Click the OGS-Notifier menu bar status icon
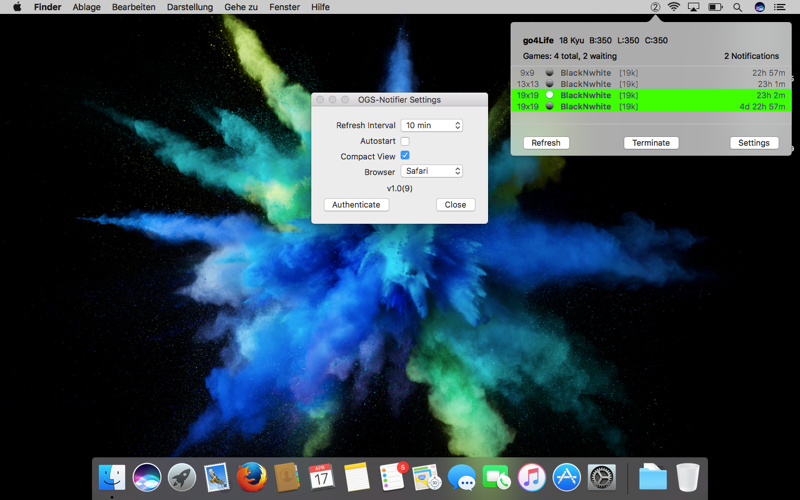The height and width of the screenshot is (500, 800). tap(656, 7)
